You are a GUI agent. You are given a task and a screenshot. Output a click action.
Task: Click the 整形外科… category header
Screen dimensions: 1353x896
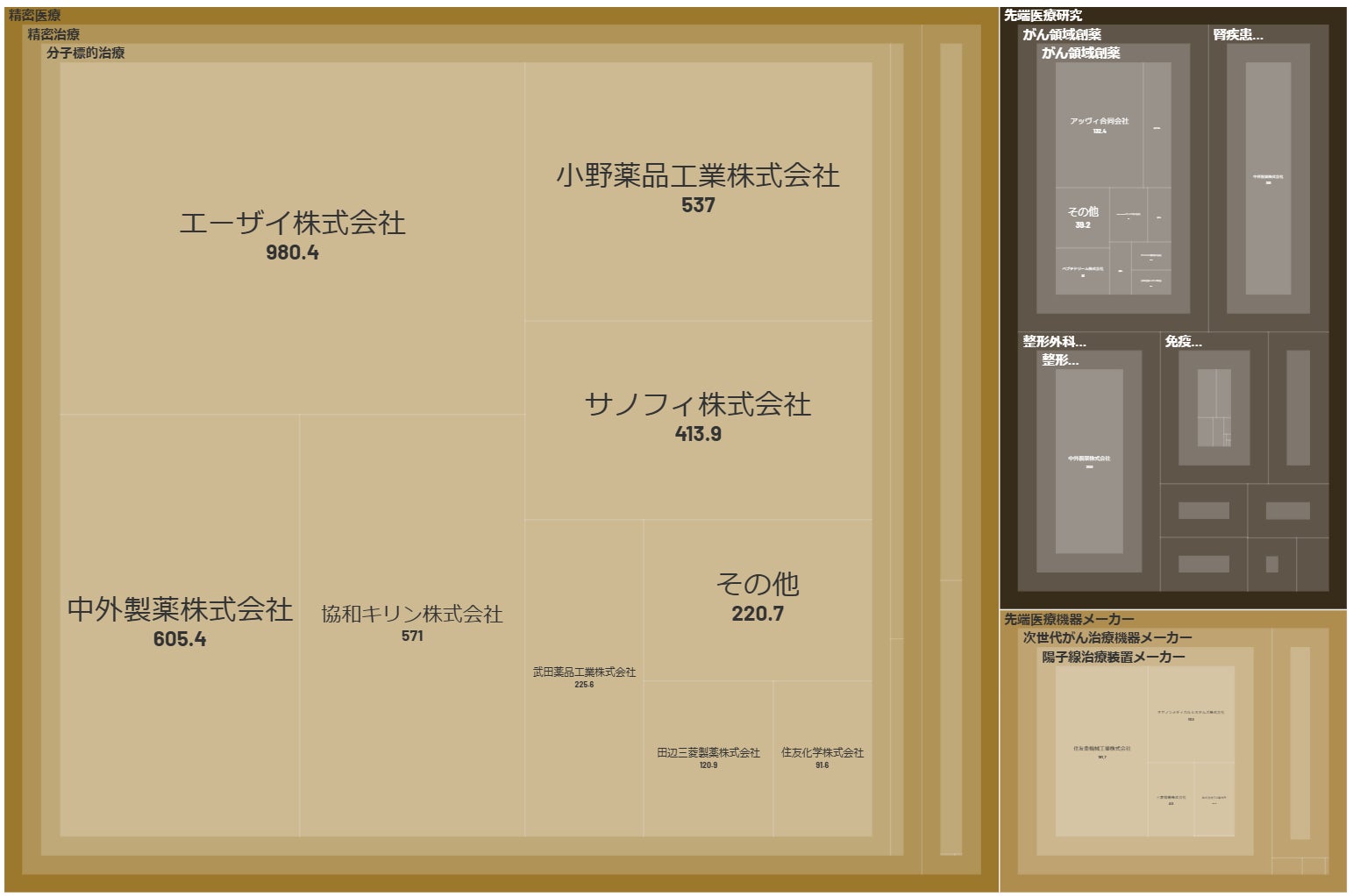pyautogui.click(x=1054, y=341)
